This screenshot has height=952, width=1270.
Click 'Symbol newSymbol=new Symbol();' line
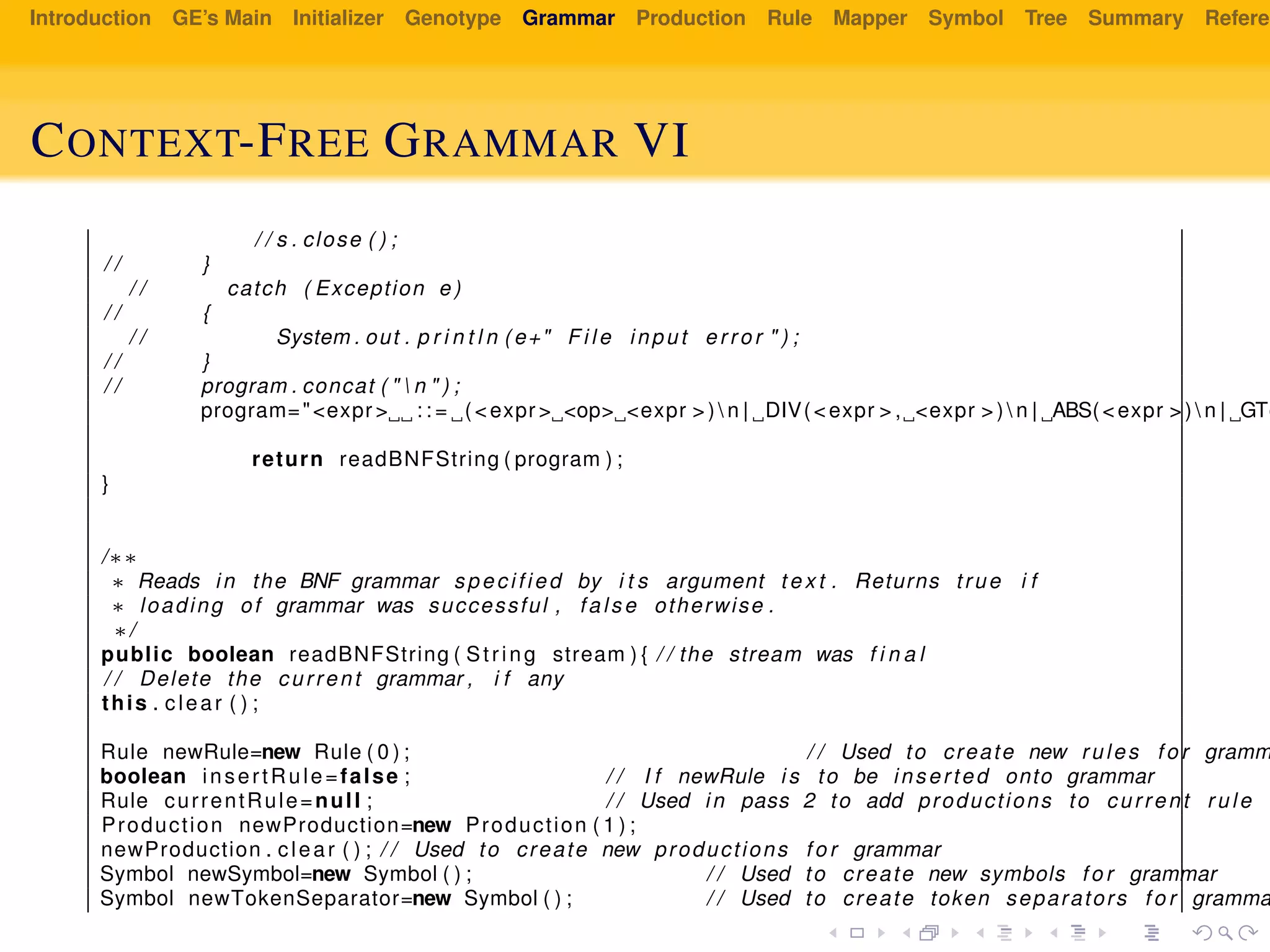point(286,874)
